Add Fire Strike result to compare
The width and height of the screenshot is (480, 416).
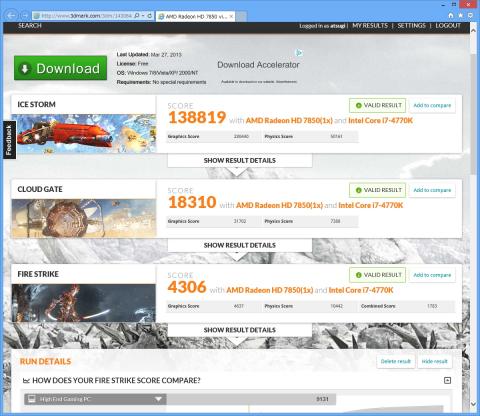432,275
